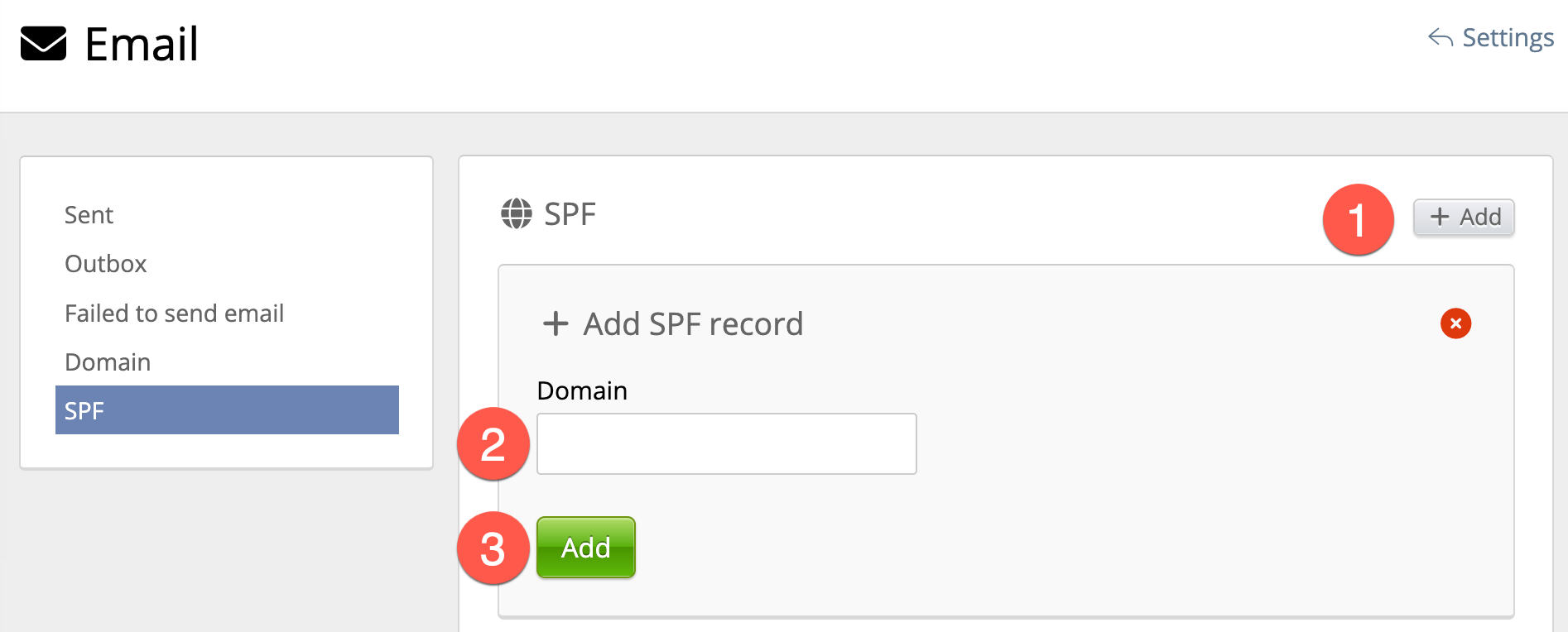Open the Outbox section
This screenshot has width=1568, height=632.
(x=105, y=264)
